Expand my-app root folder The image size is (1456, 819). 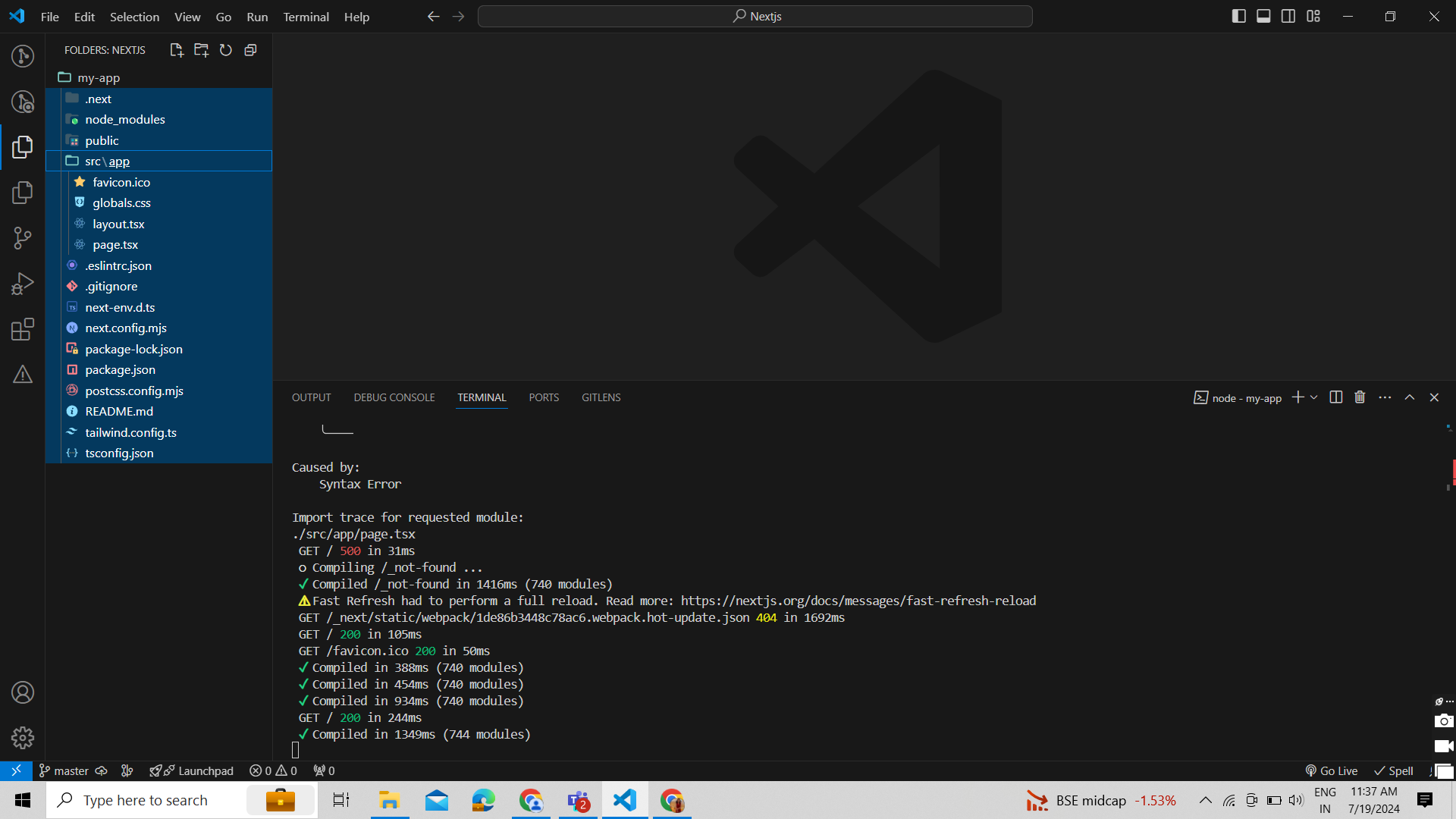pos(158,77)
